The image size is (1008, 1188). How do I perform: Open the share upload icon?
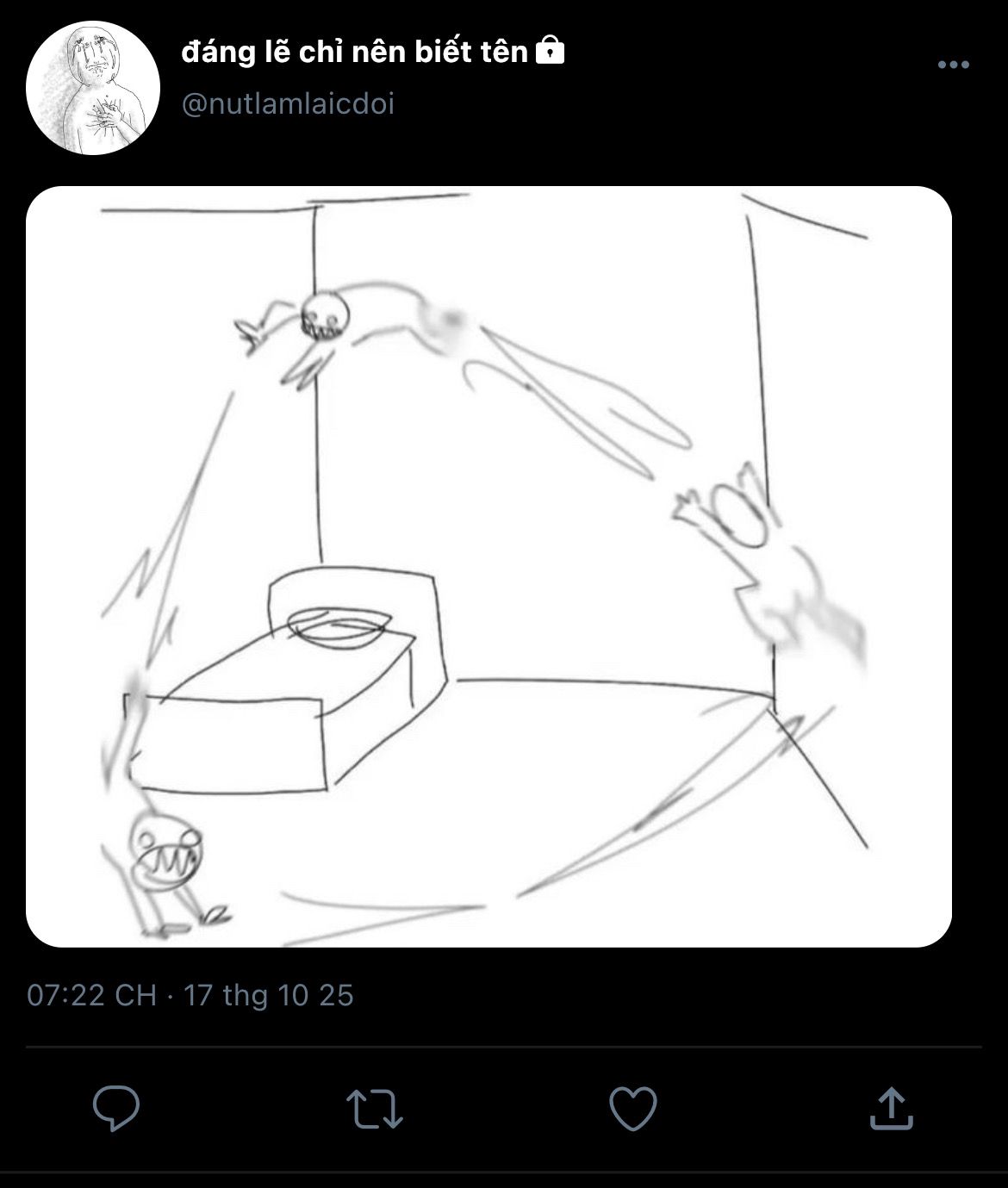tap(891, 1108)
